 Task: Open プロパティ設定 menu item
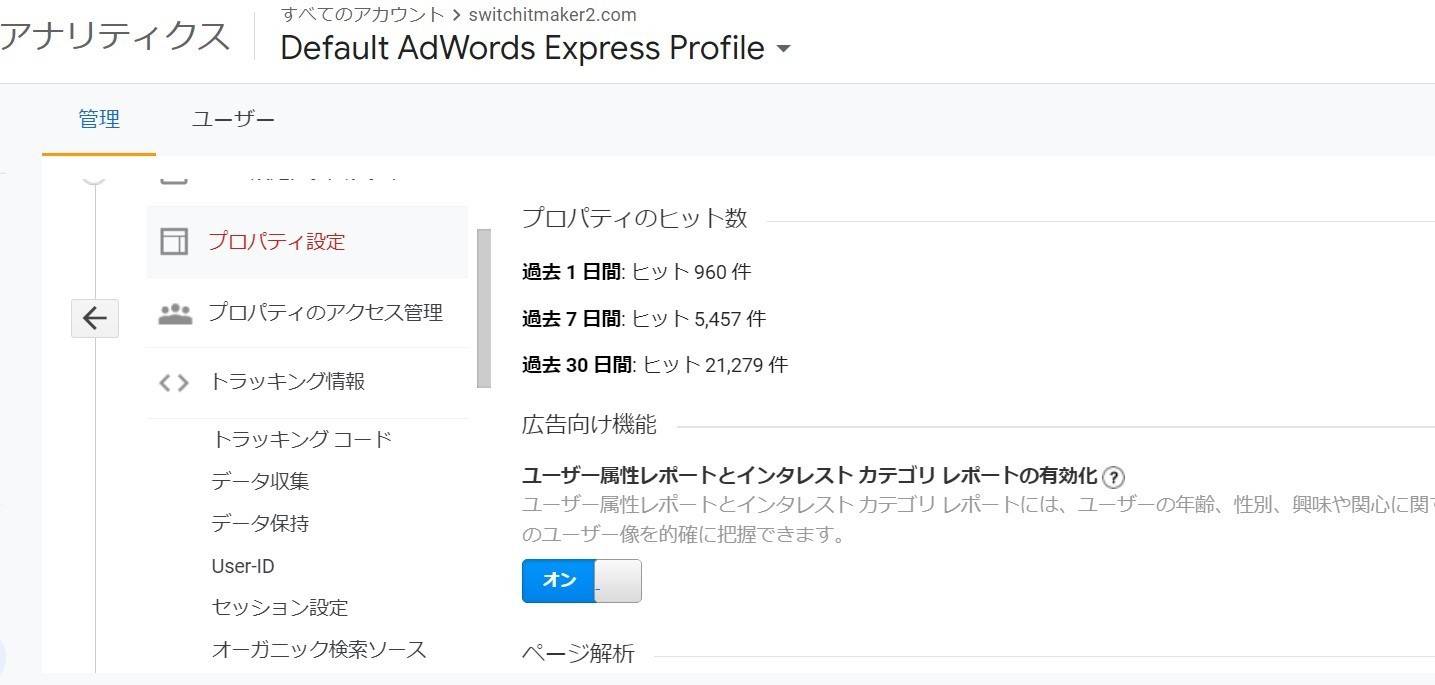click(x=307, y=242)
